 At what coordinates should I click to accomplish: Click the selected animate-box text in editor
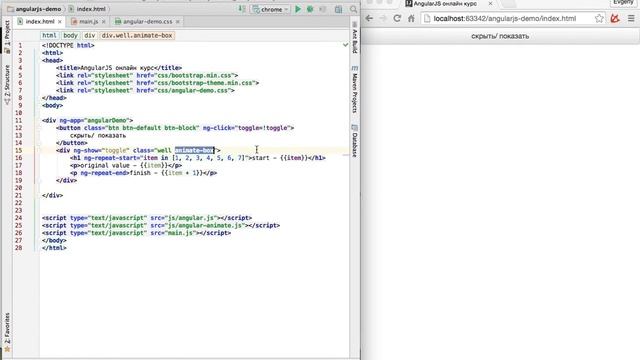pyautogui.click(x=194, y=150)
